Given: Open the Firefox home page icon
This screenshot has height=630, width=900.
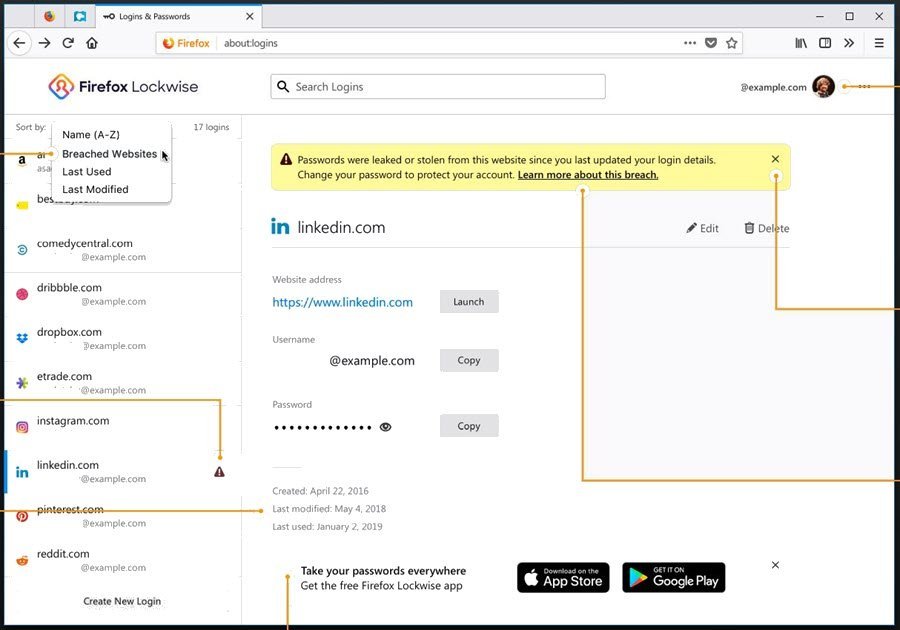Looking at the screenshot, I should 92,43.
